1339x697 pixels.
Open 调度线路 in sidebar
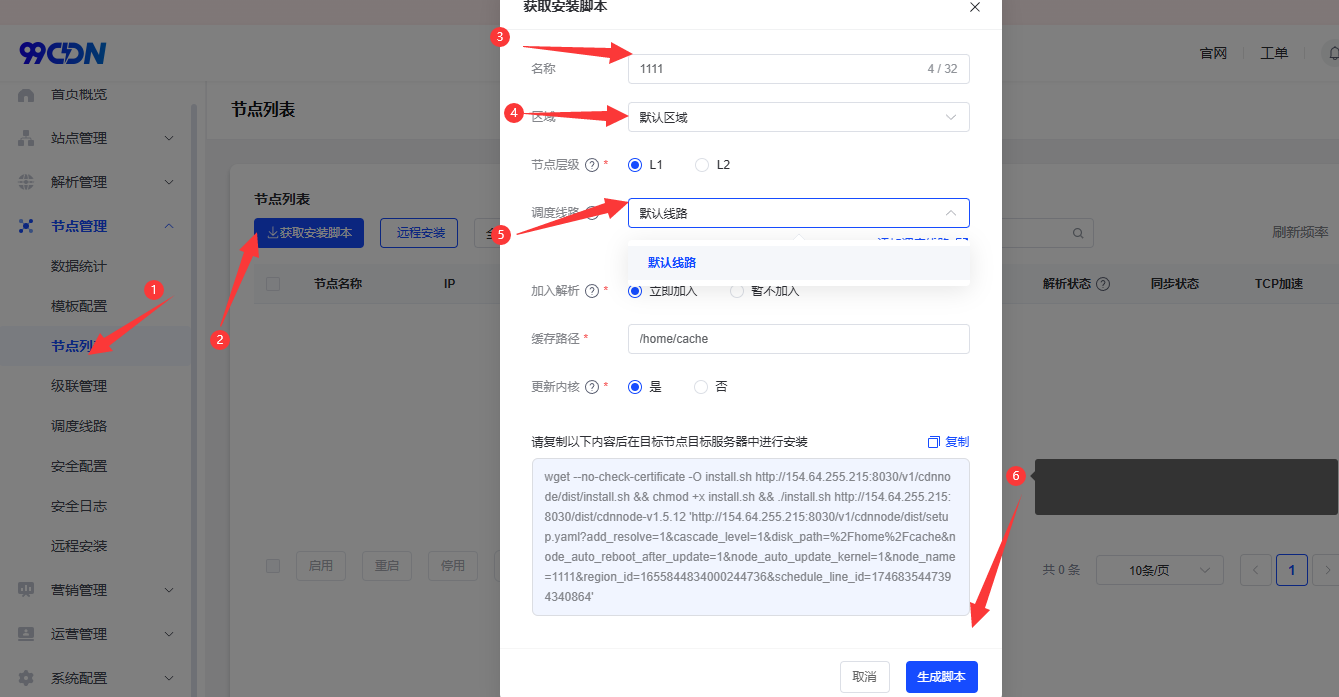click(79, 426)
